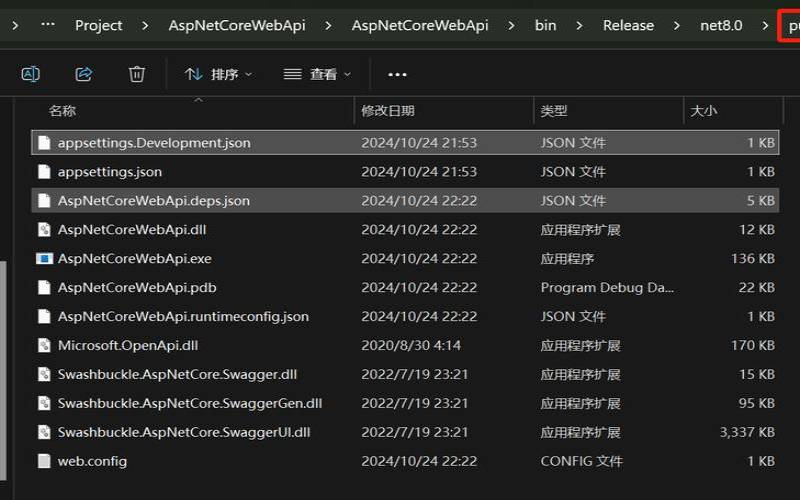Open the 查看 view dropdown
Viewport: 800px width, 500px height.
pyautogui.click(x=317, y=74)
